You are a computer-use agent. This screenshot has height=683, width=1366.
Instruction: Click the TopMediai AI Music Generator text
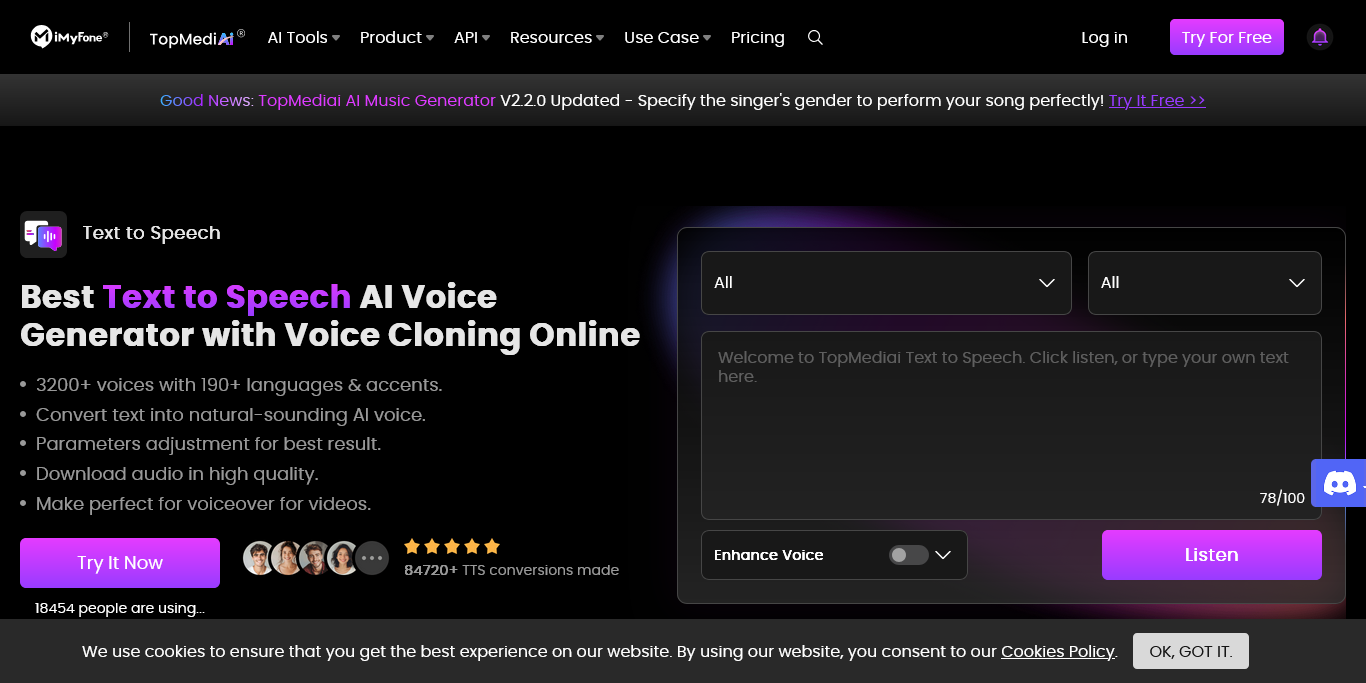point(377,100)
